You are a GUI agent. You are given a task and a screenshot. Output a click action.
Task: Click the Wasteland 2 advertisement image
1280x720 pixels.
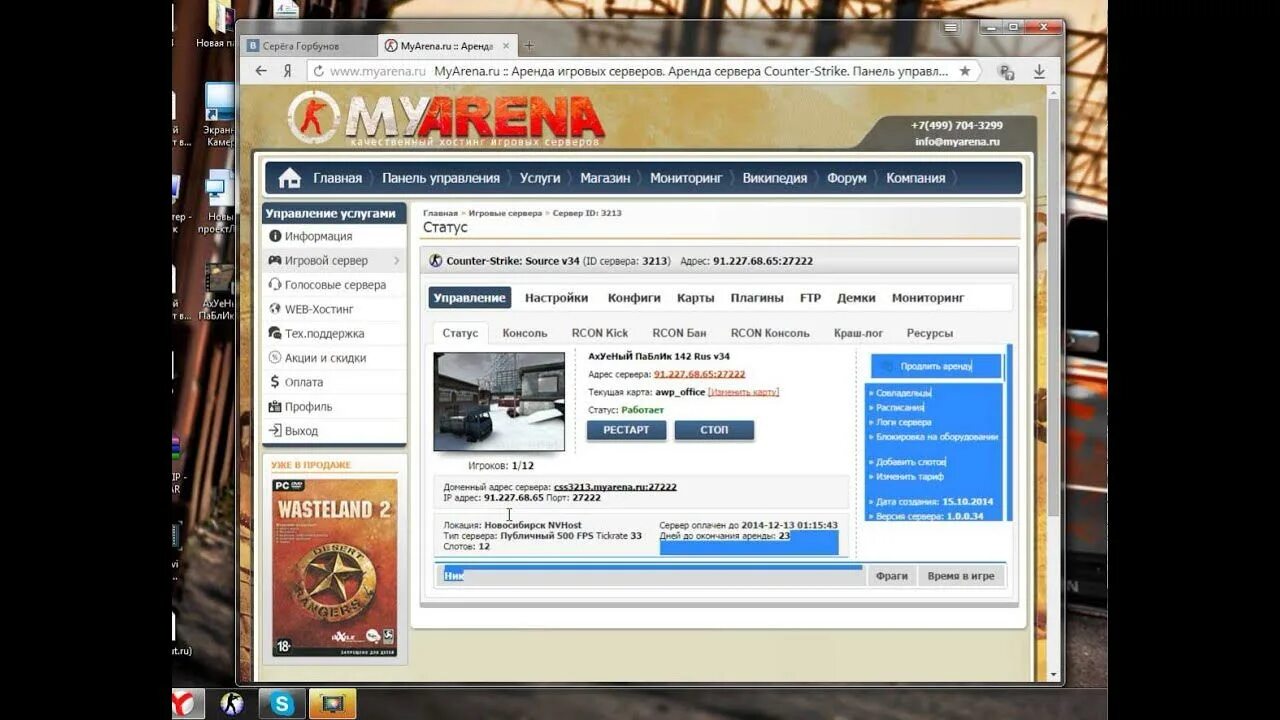[x=334, y=567]
